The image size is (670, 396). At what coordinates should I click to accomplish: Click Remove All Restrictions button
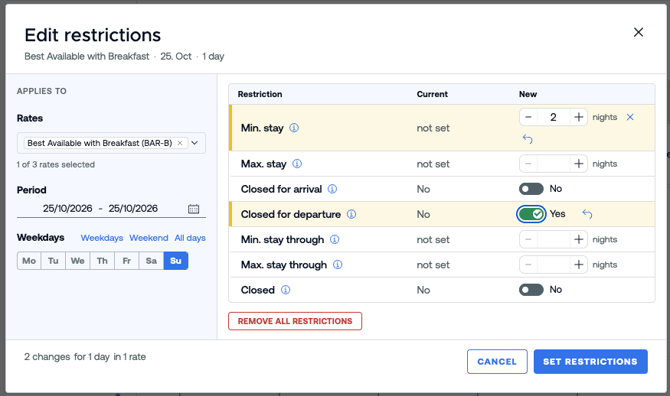point(295,321)
